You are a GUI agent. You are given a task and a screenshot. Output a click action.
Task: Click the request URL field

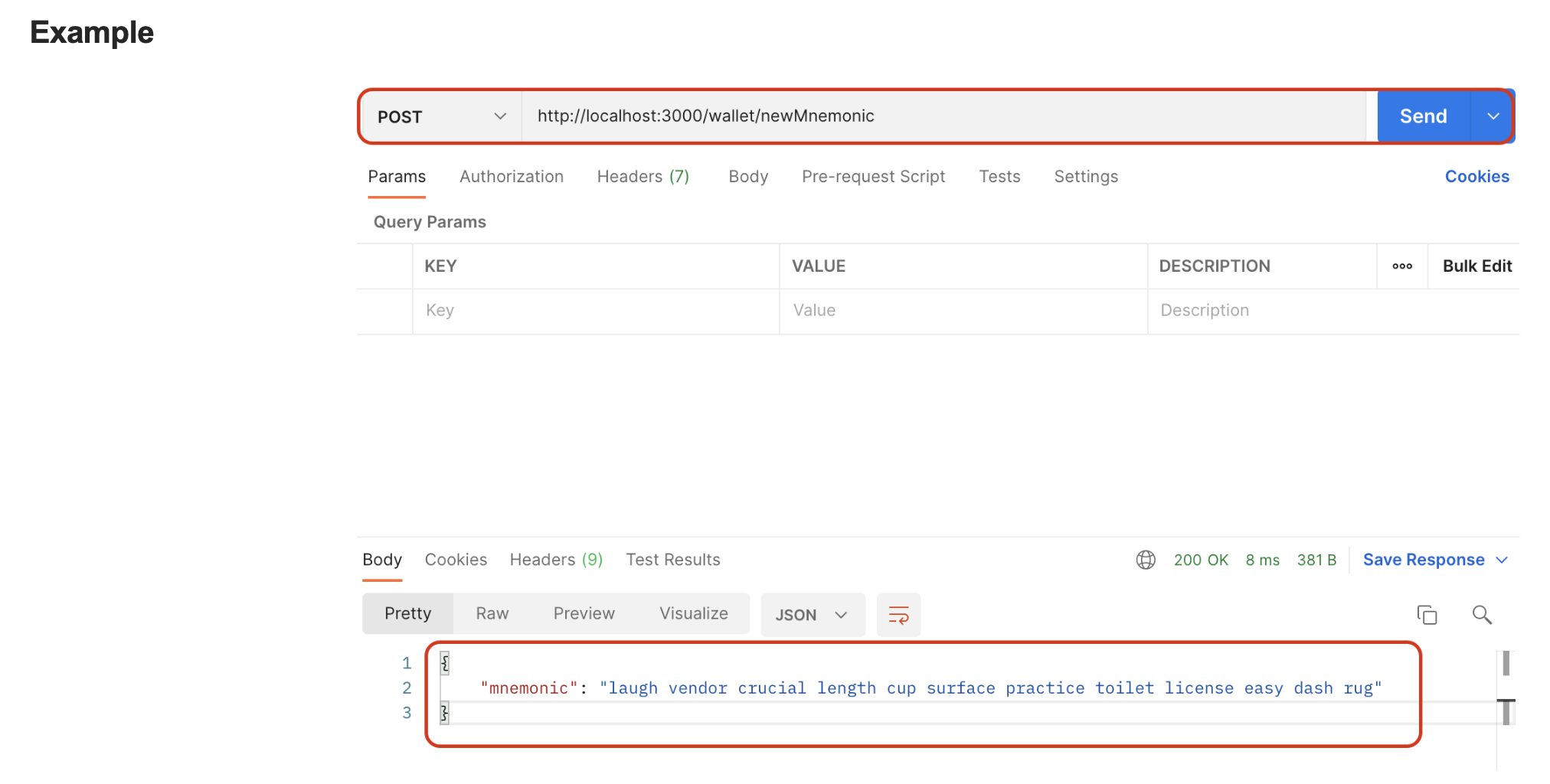tap(942, 116)
